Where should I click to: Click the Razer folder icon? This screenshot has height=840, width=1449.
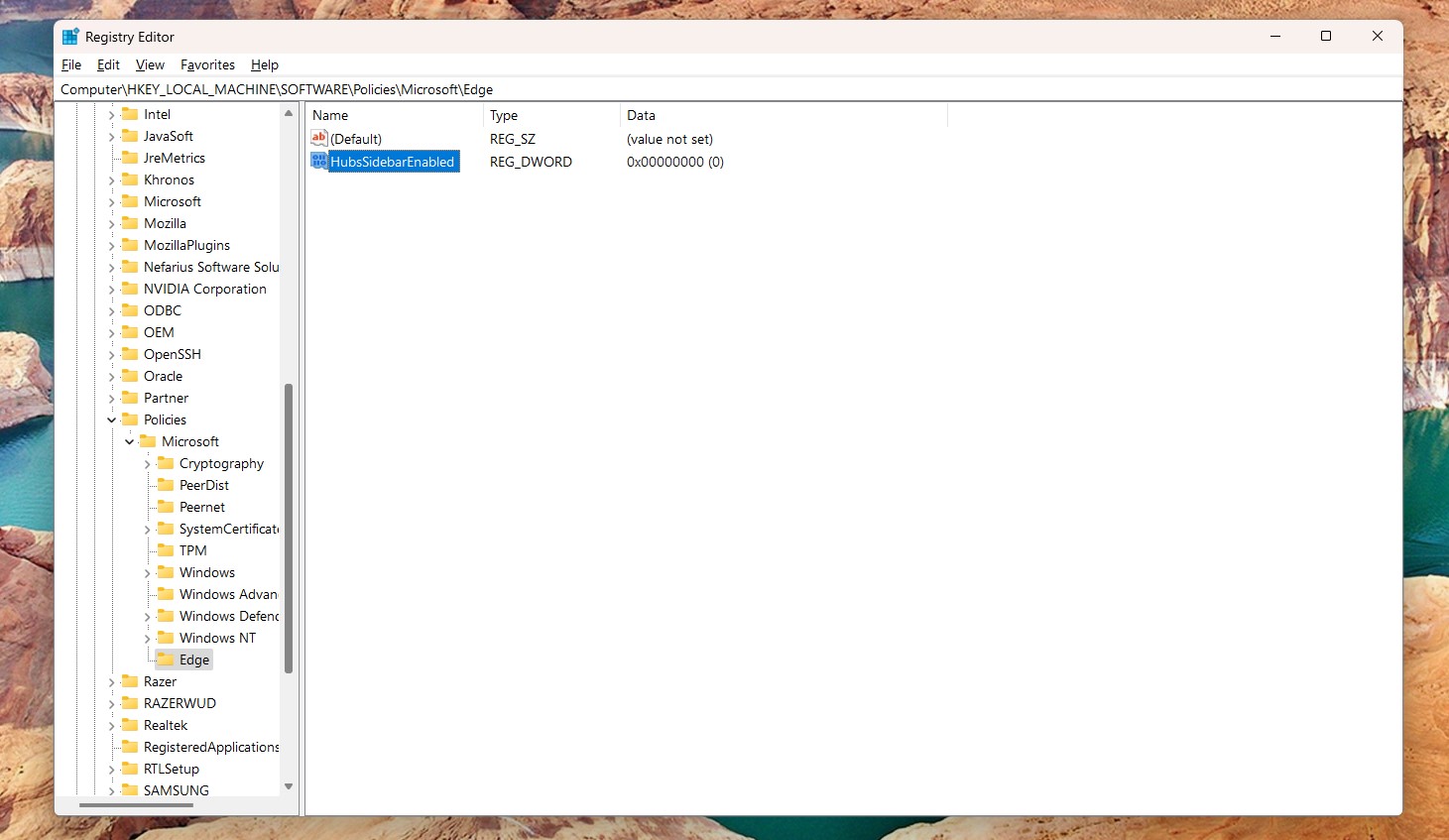click(130, 681)
